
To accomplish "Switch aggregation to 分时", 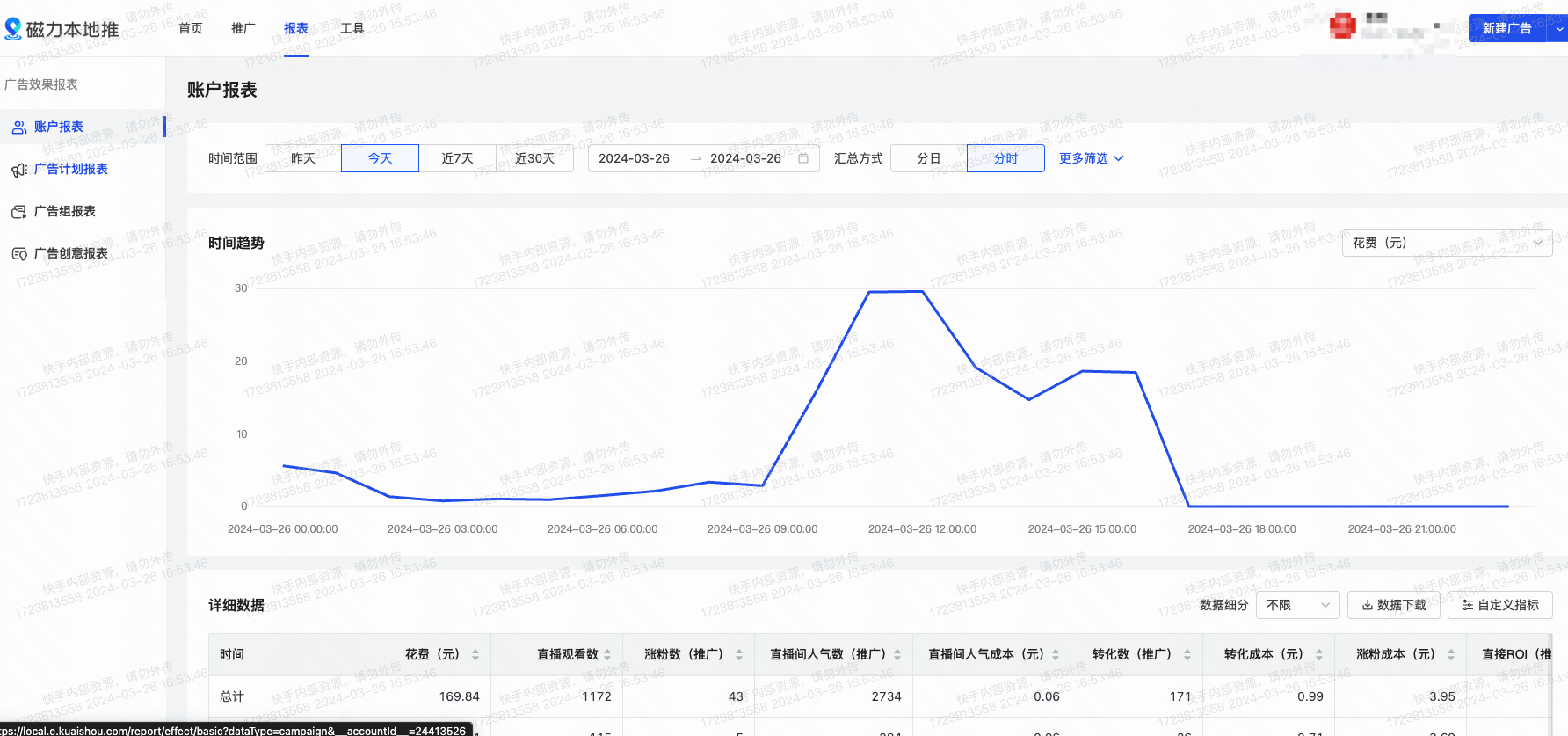I will [x=1005, y=158].
